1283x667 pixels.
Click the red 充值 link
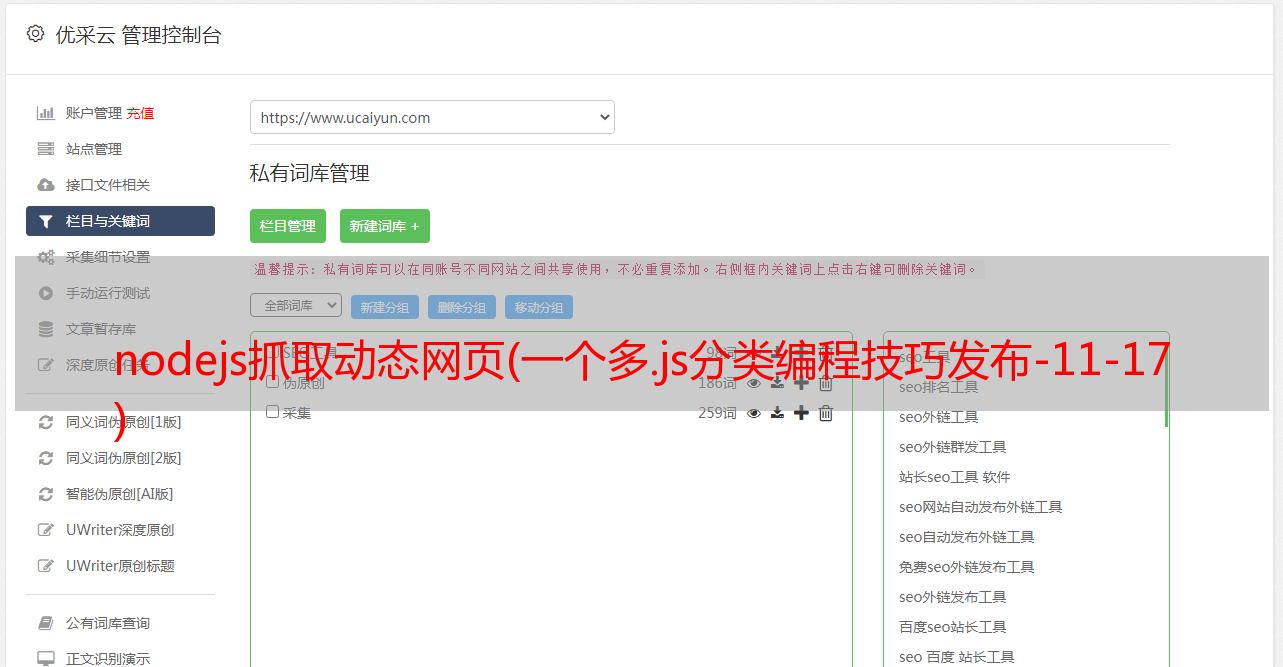tap(140, 113)
